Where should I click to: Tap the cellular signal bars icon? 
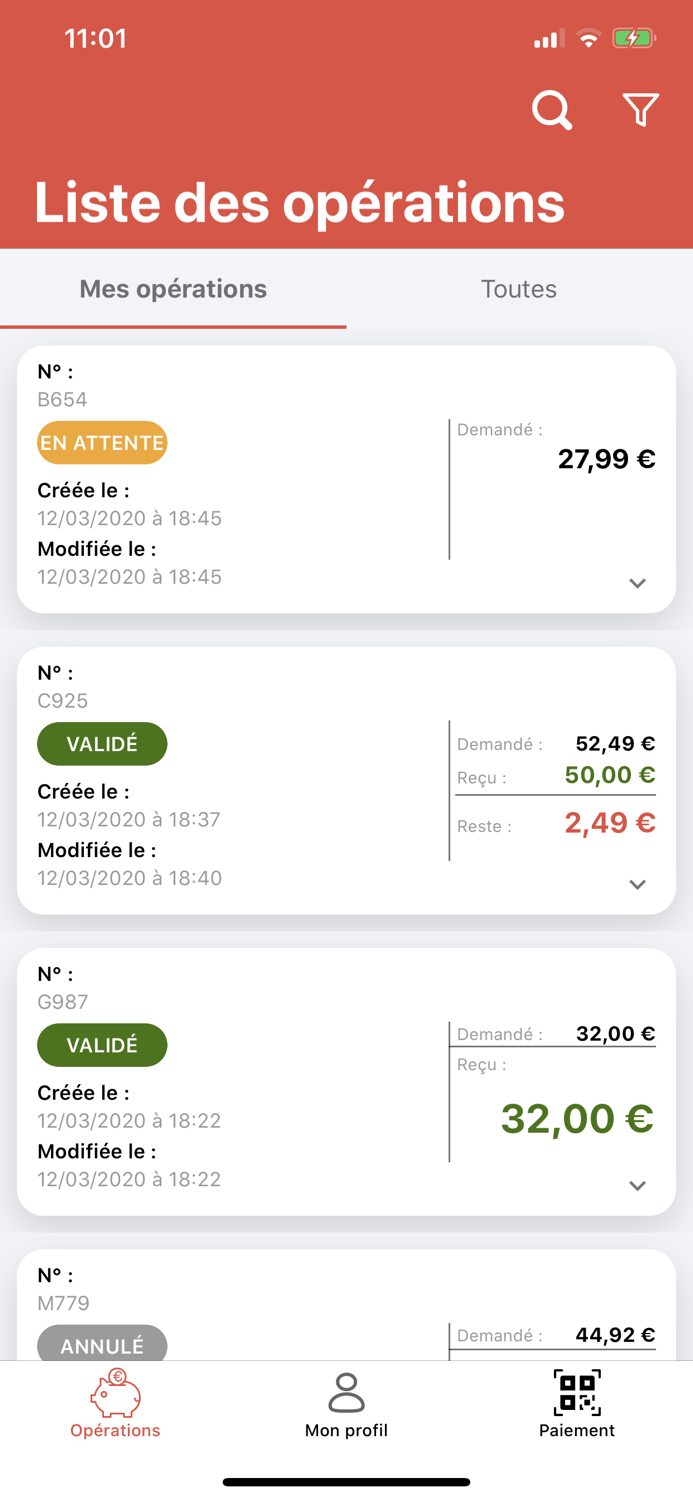point(547,39)
